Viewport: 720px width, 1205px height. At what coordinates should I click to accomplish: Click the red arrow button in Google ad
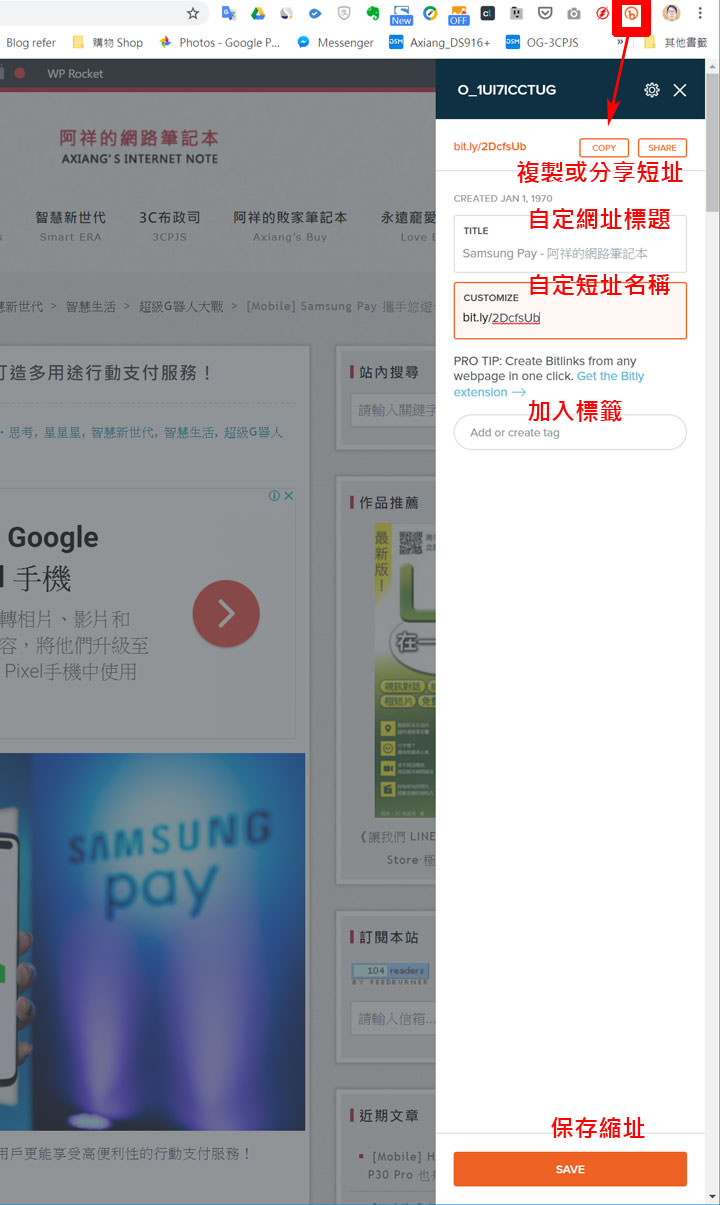pos(226,613)
